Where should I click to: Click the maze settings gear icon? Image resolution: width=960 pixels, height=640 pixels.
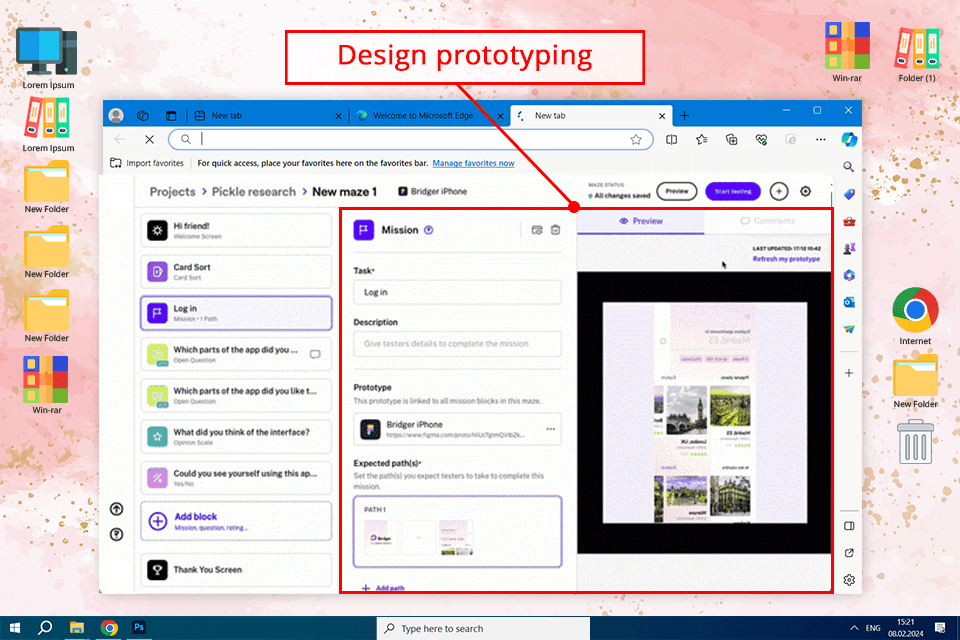click(x=806, y=191)
